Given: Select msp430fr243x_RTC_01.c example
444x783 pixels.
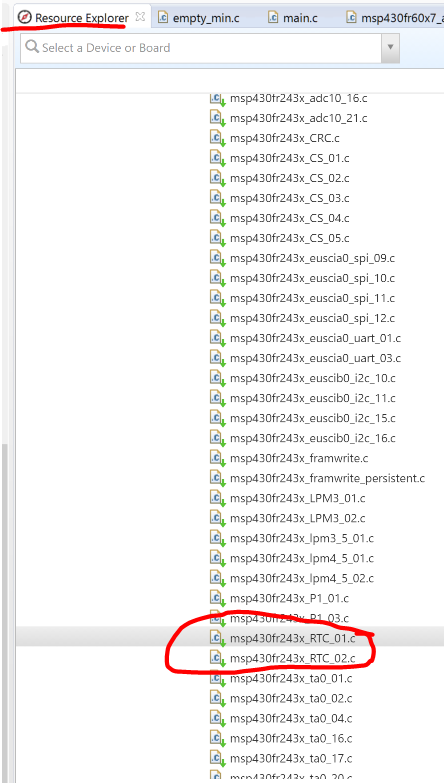Looking at the screenshot, I should [x=293, y=638].
